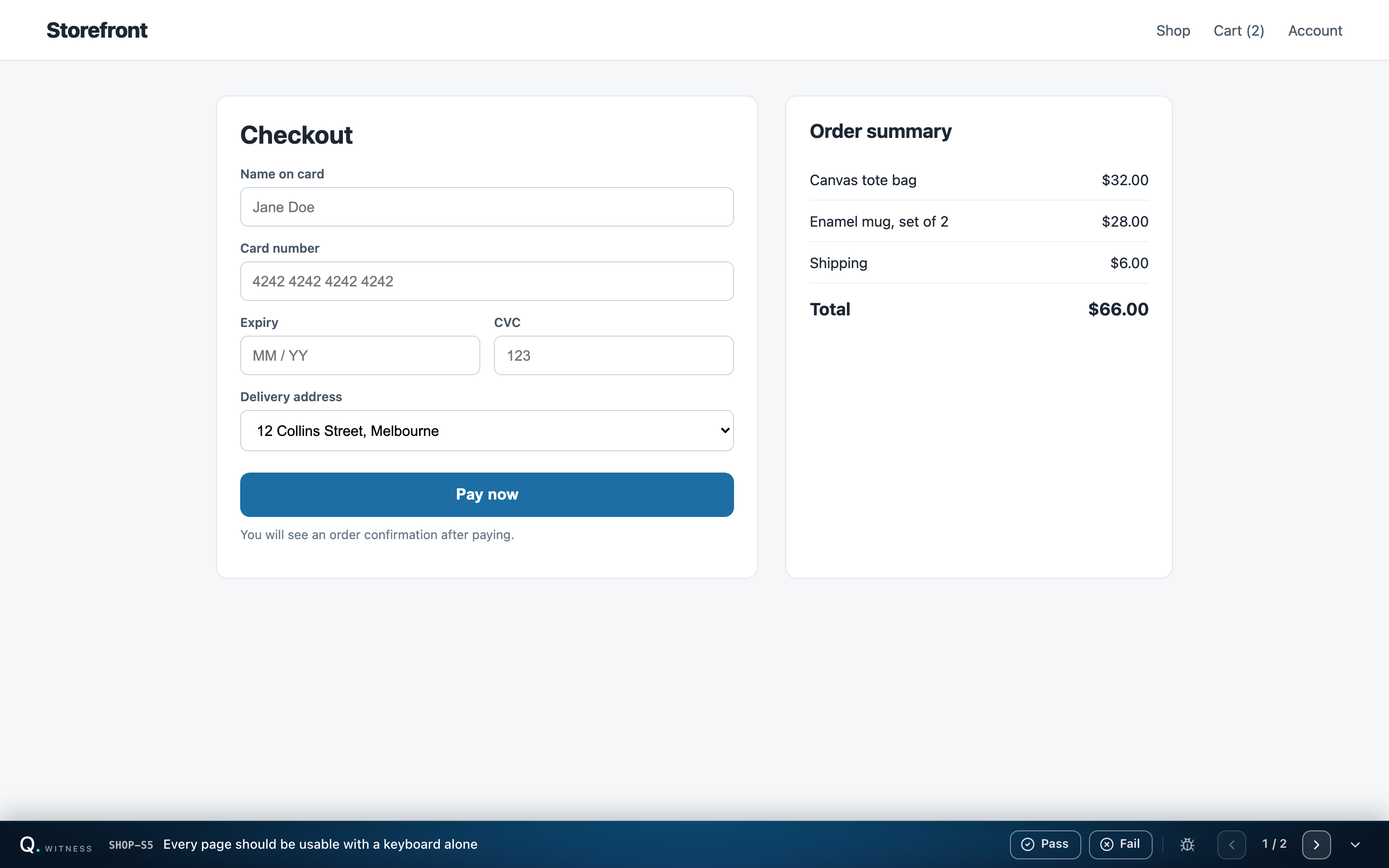Viewport: 1389px width, 868px height.
Task: Click the $32.00 price
Action: click(x=1125, y=180)
